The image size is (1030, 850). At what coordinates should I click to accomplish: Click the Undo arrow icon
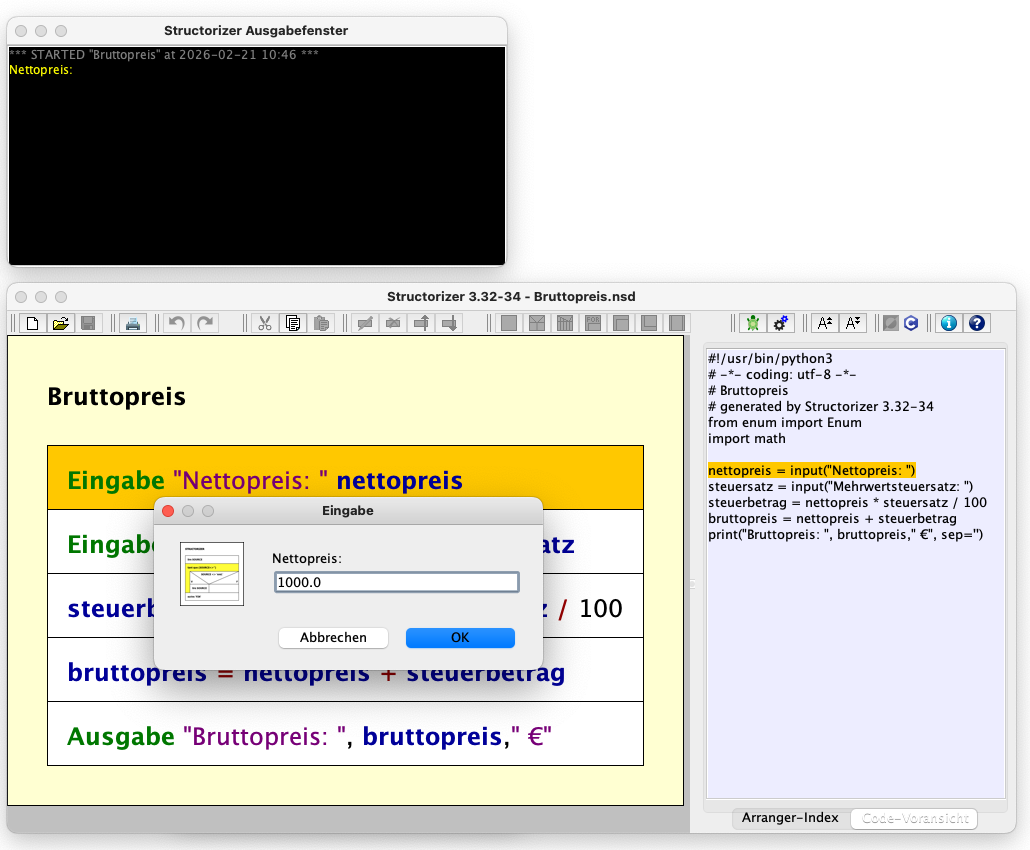pos(177,323)
